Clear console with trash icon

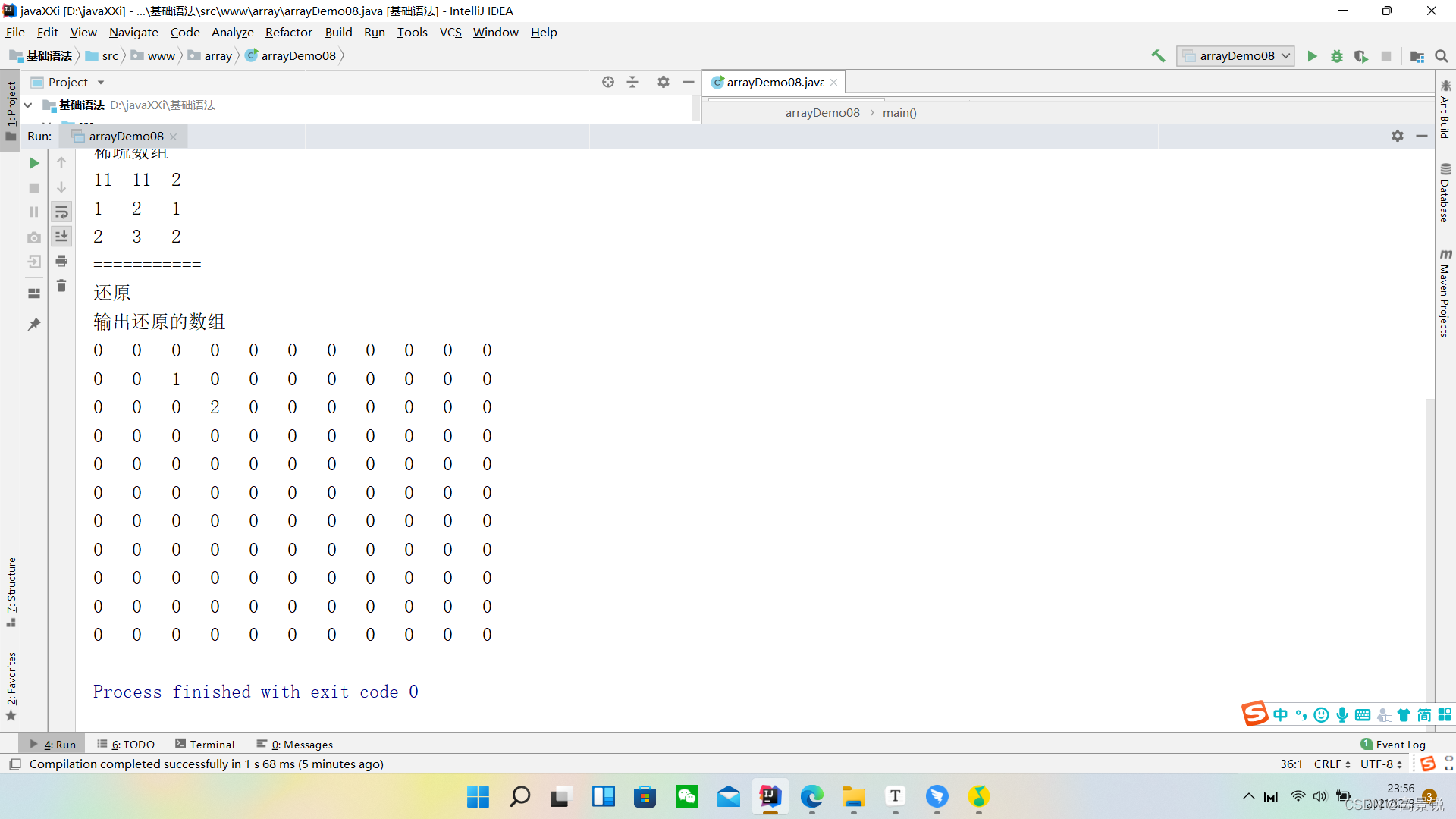point(61,286)
